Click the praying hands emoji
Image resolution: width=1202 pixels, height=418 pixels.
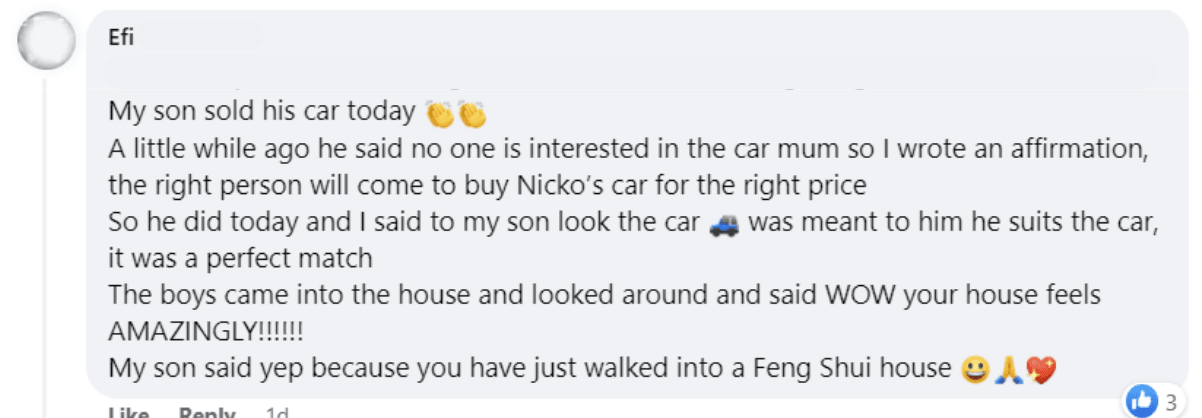tap(1006, 370)
